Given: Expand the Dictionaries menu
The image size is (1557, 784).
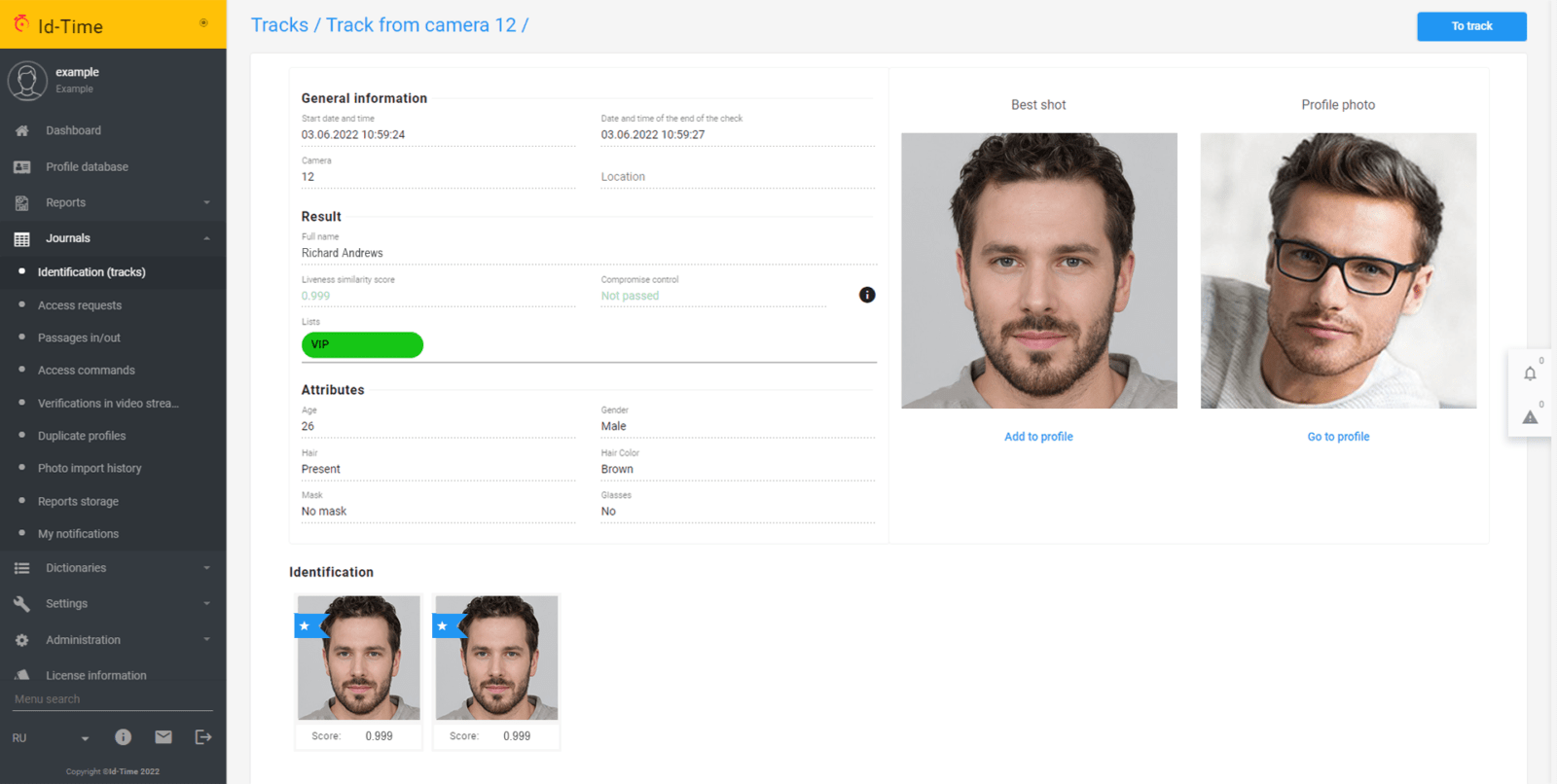Looking at the screenshot, I should click(x=206, y=568).
